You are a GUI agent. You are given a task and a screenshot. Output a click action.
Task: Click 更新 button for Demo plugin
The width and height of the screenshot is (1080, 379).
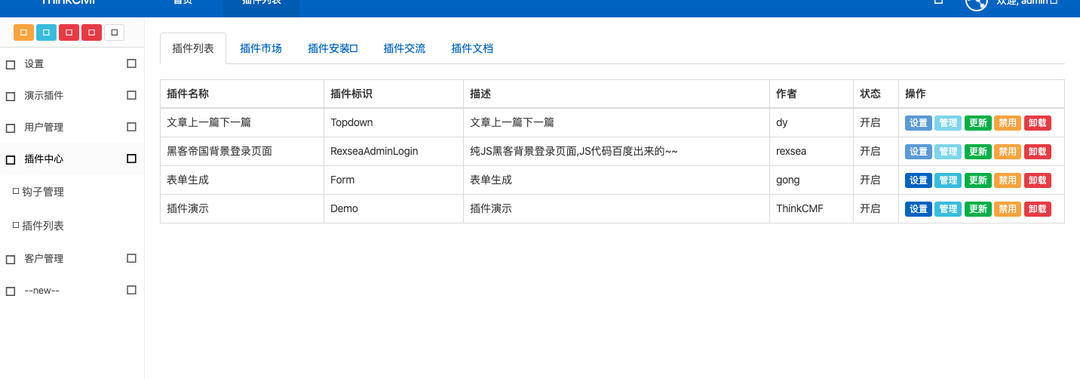click(x=978, y=209)
